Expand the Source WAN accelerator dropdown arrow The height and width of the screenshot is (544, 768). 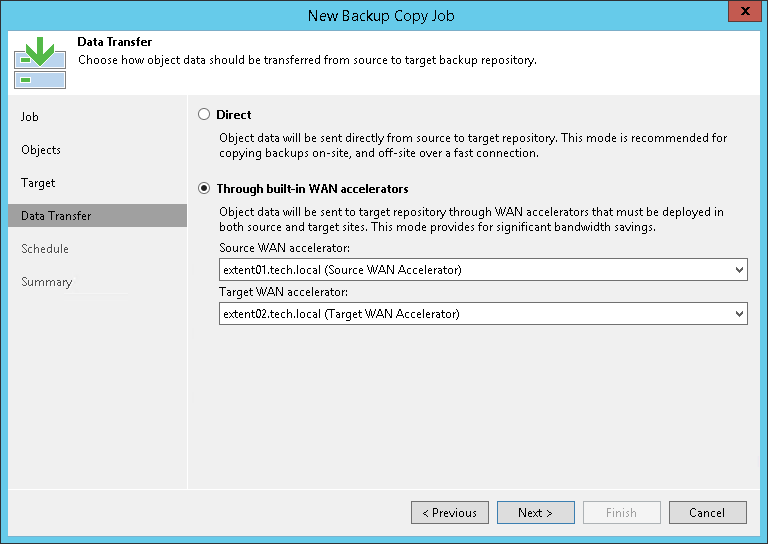[739, 270]
